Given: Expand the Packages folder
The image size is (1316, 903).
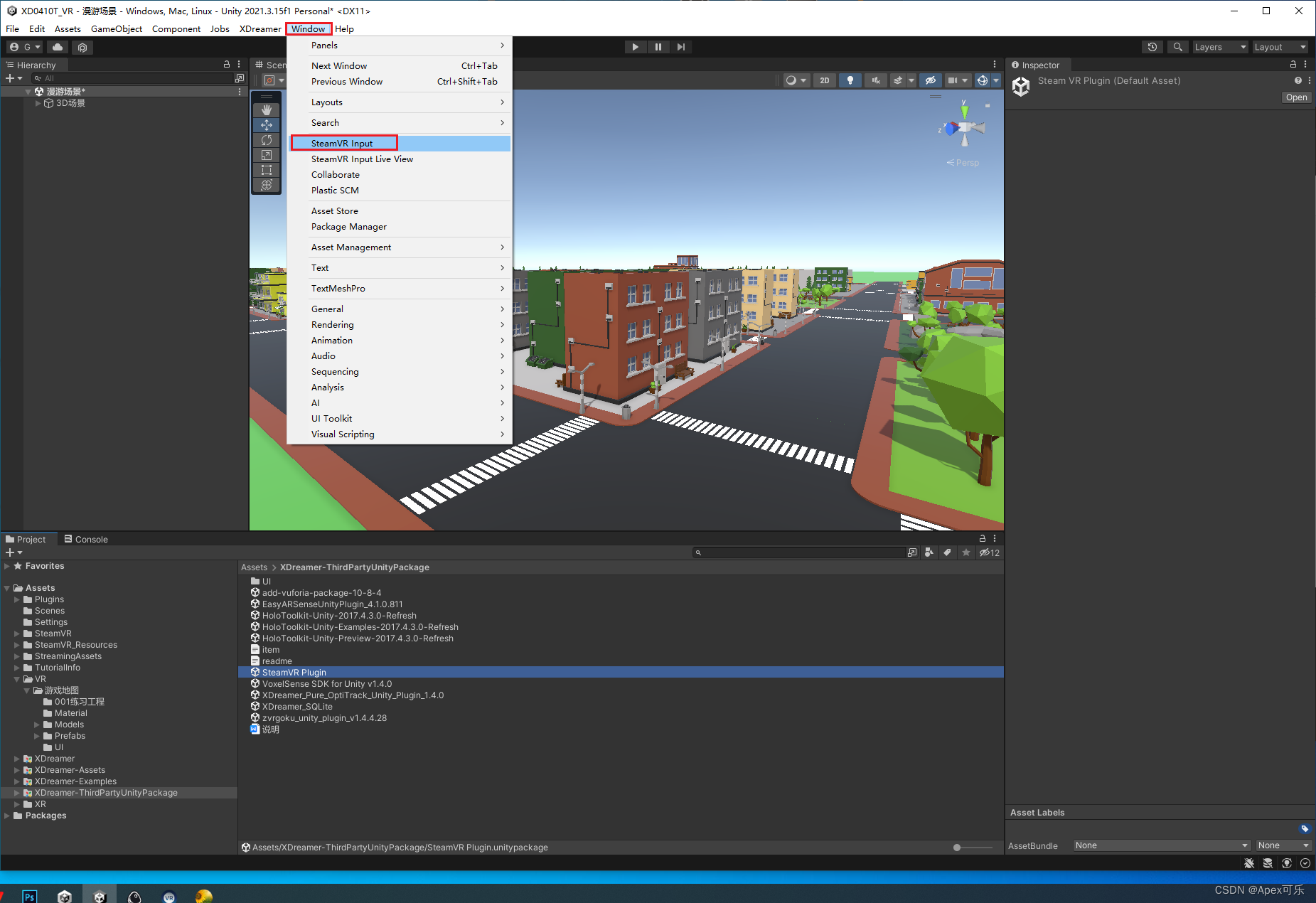Looking at the screenshot, I should 7,816.
